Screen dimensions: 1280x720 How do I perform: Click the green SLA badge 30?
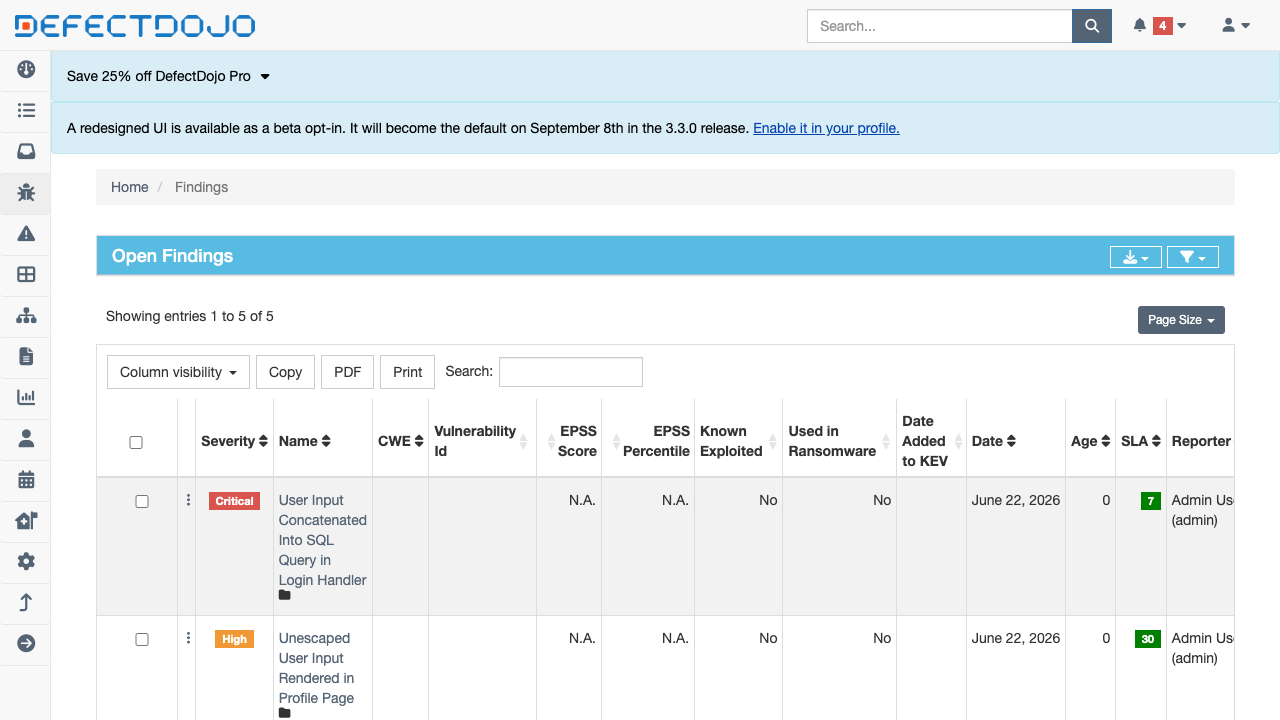1147,639
